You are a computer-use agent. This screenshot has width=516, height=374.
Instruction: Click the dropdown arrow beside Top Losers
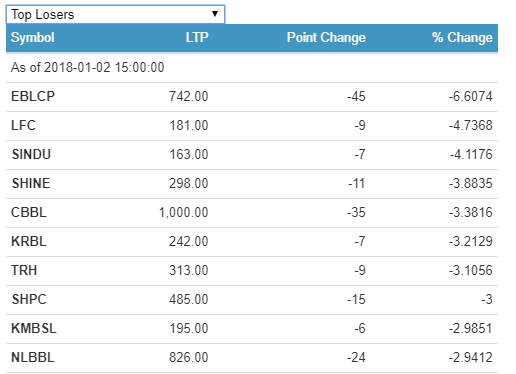coord(215,14)
